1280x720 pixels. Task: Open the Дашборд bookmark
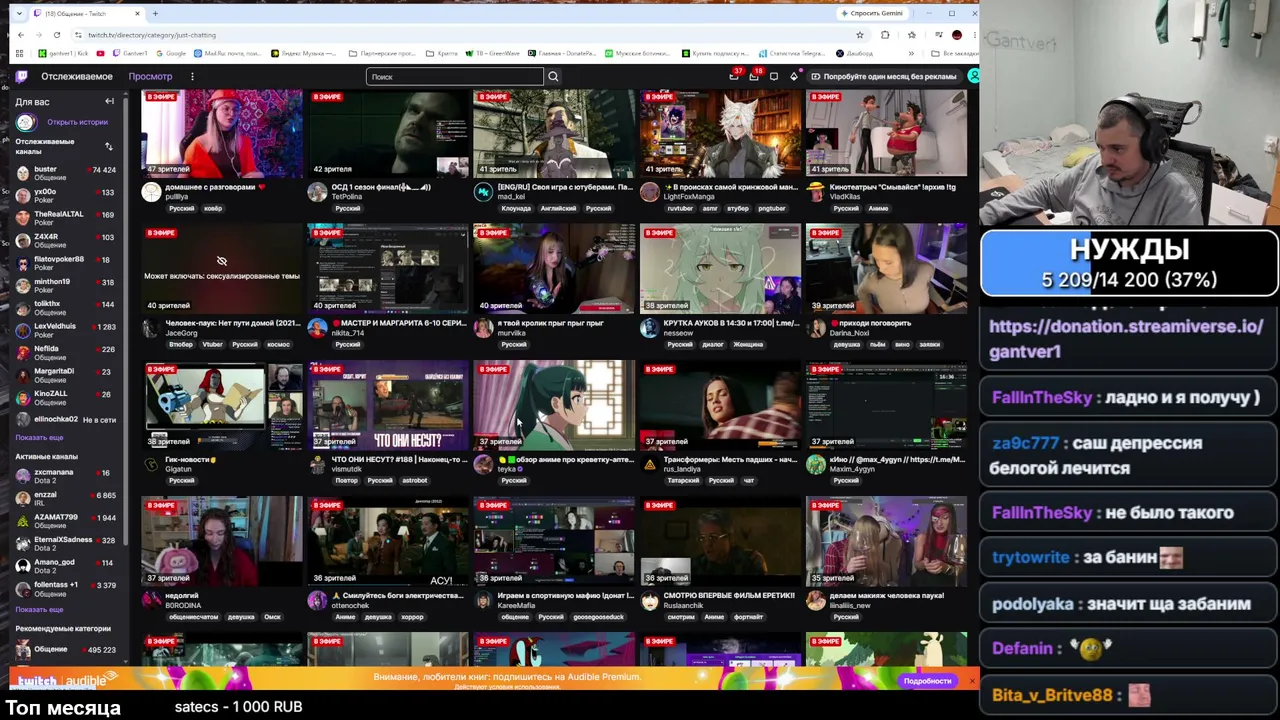click(x=854, y=53)
